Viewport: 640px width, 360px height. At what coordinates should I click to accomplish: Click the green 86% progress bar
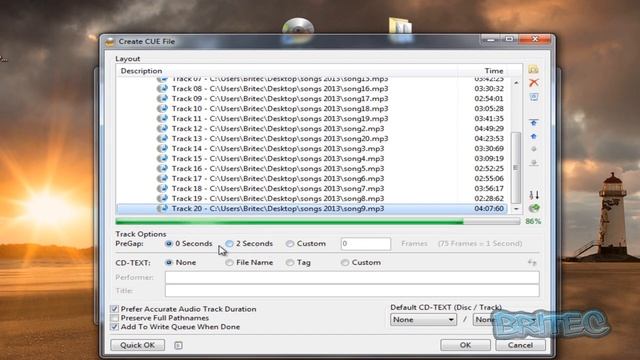pyautogui.click(x=318, y=222)
